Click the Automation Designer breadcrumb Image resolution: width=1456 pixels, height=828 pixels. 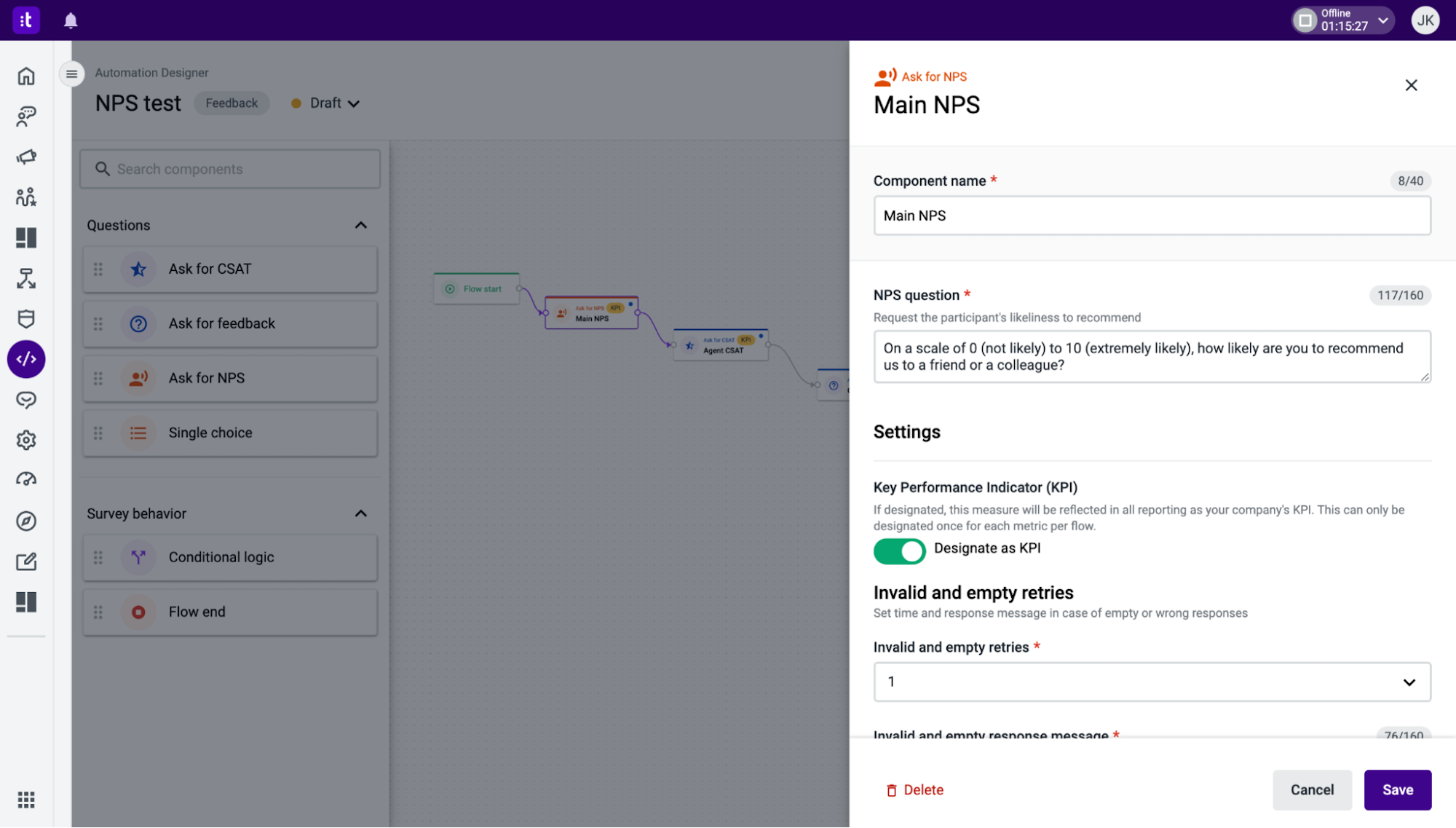[151, 73]
